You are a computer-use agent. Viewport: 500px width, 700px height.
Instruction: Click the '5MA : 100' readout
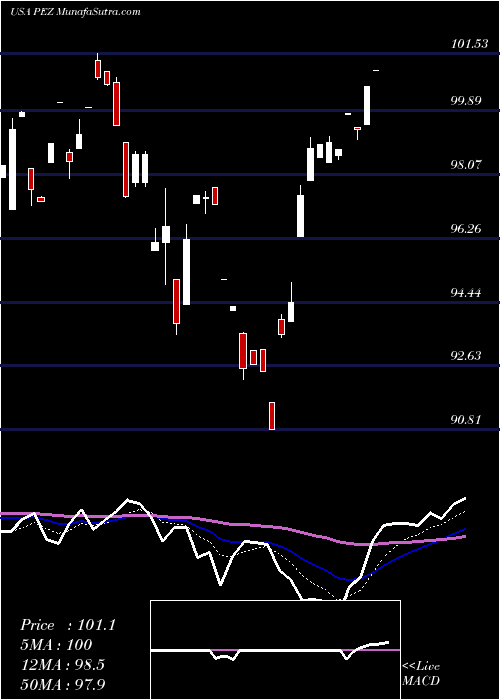[56, 645]
